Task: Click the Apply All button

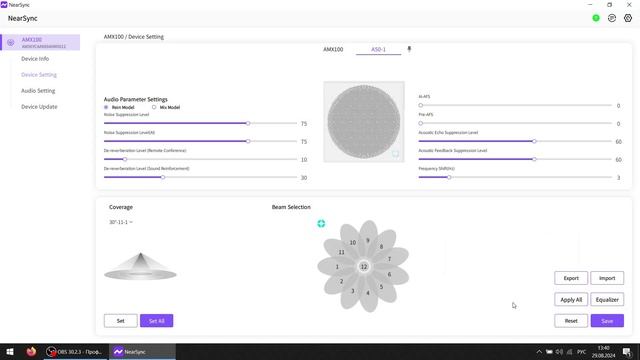Action: point(571,300)
